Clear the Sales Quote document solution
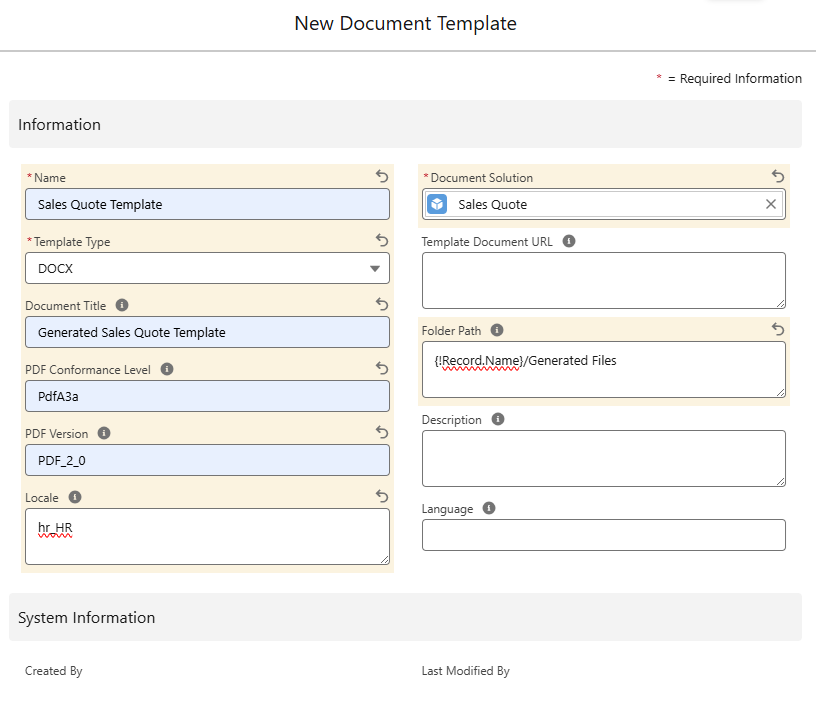 (770, 204)
